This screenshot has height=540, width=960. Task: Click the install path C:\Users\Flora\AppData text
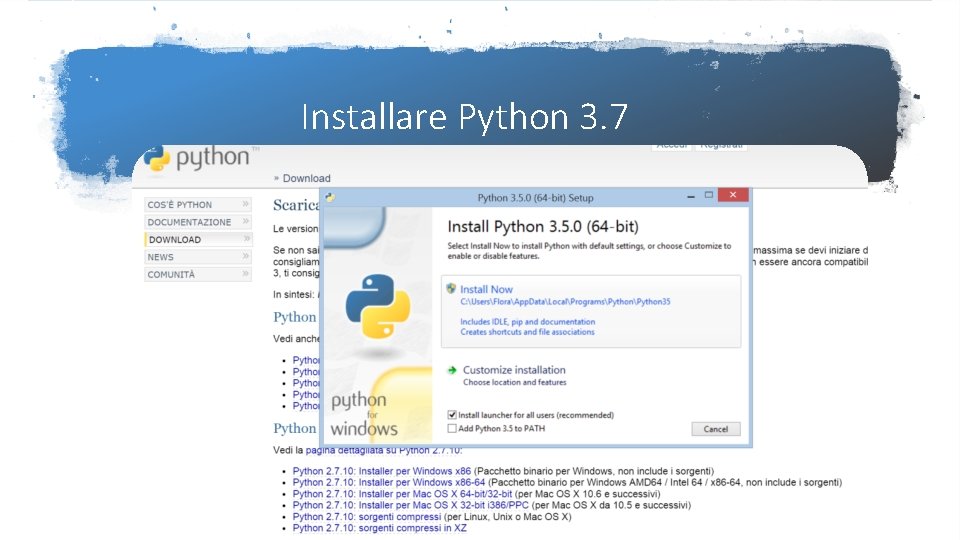click(565, 302)
